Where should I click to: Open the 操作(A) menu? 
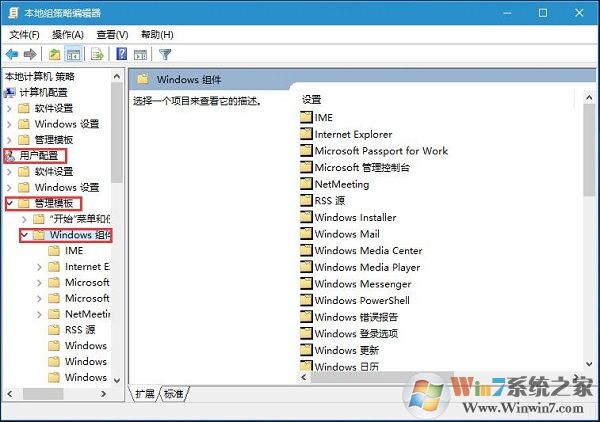point(68,35)
